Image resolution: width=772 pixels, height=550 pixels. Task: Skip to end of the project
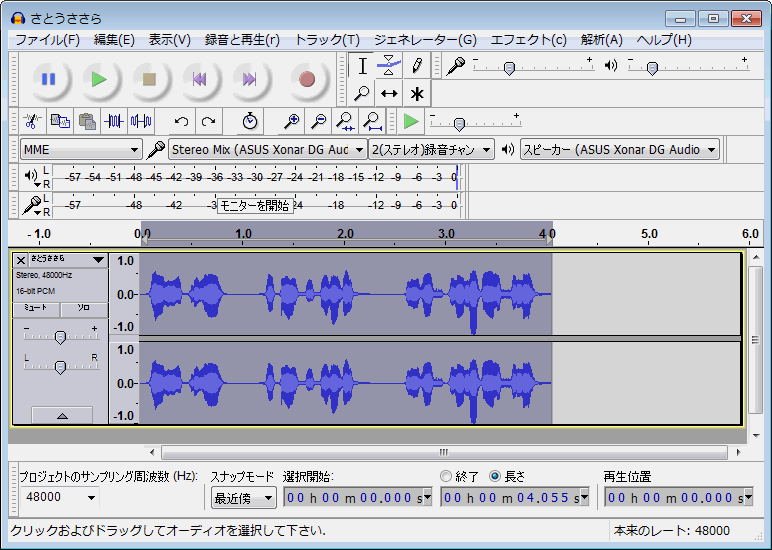coord(249,79)
